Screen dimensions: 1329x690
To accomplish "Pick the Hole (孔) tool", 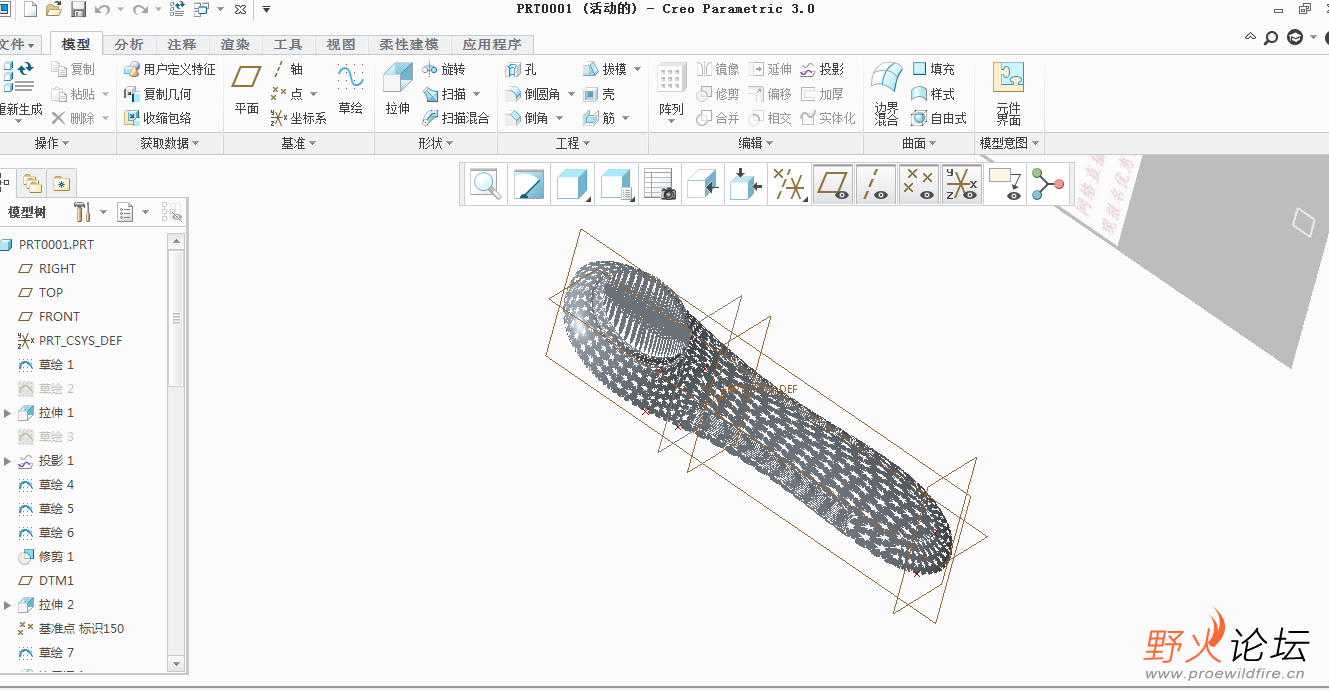I will click(x=521, y=70).
